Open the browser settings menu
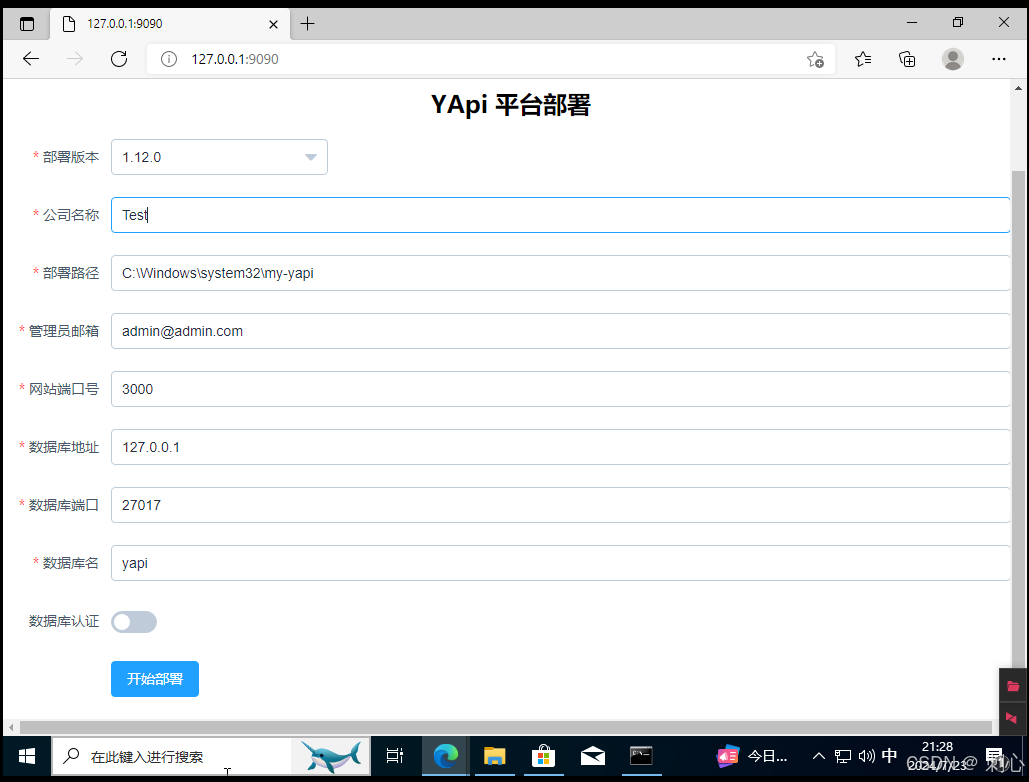This screenshot has height=782, width=1029. point(998,59)
